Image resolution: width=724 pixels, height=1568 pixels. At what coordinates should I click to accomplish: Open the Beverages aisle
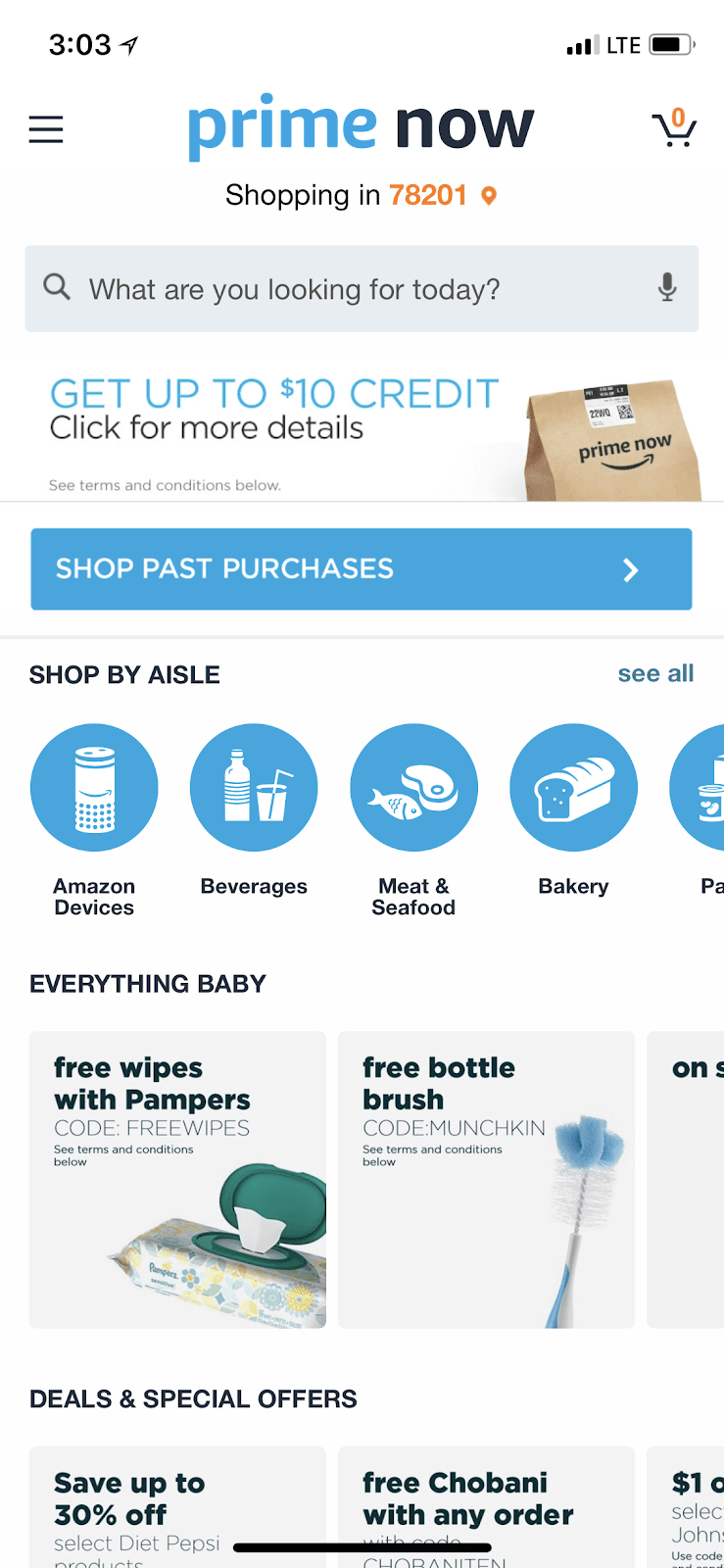point(254,787)
